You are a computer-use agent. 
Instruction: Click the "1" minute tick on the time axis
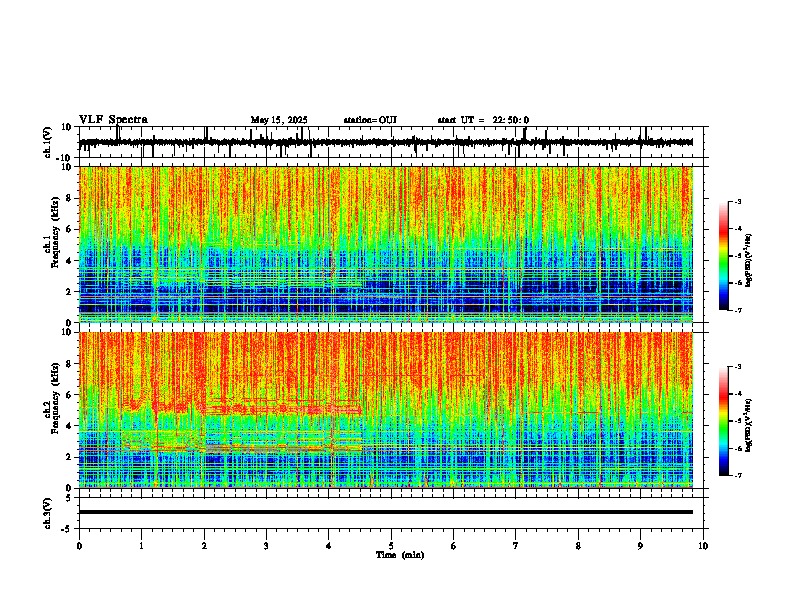(141, 546)
